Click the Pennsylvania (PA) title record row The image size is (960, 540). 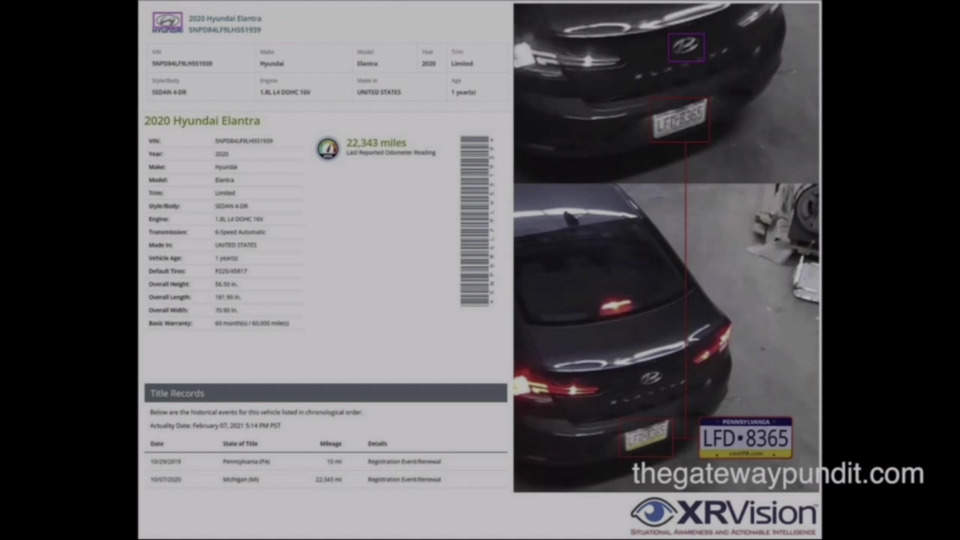click(326, 462)
